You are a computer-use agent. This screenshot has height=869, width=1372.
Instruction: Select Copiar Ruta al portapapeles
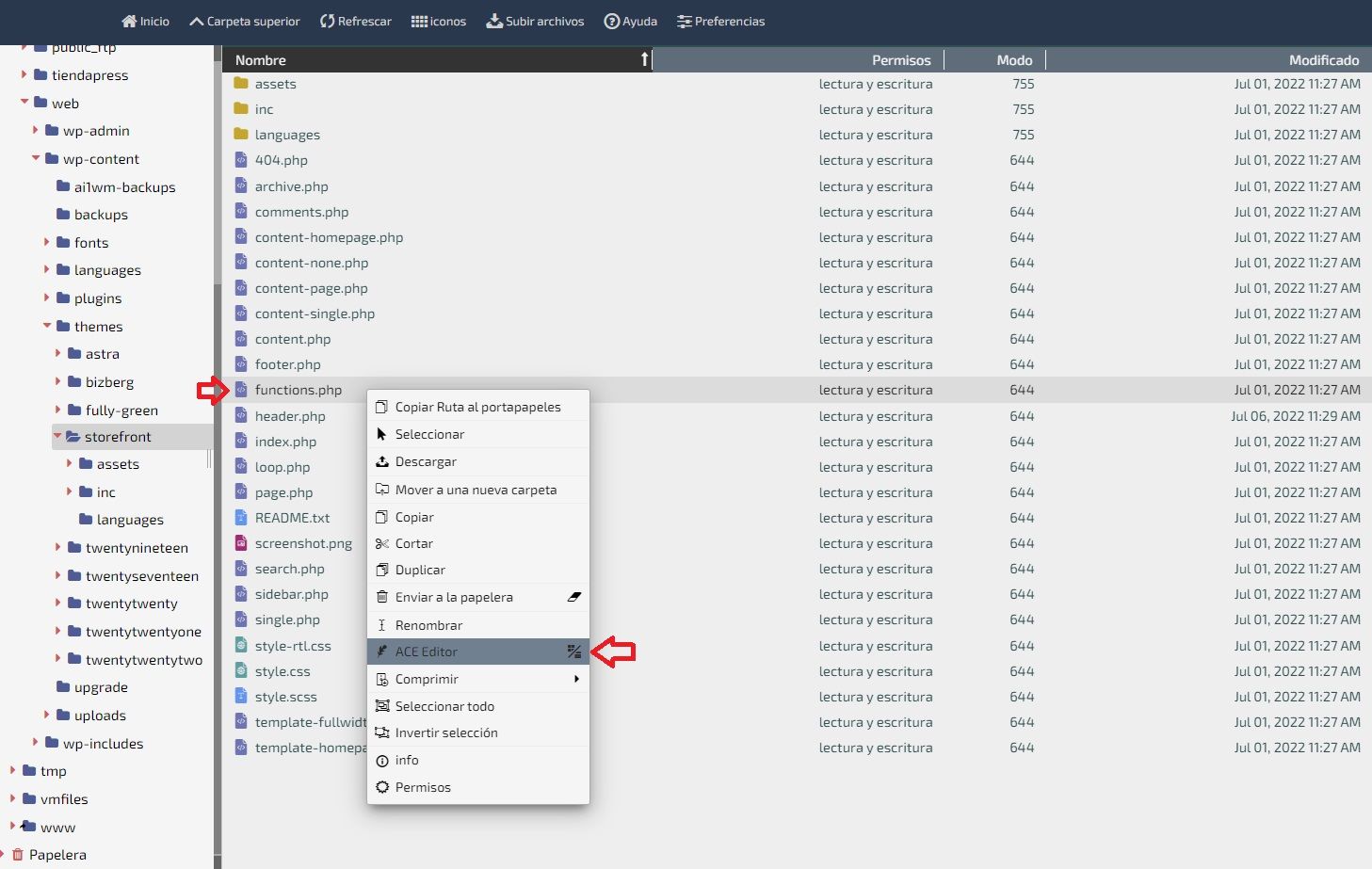point(477,407)
